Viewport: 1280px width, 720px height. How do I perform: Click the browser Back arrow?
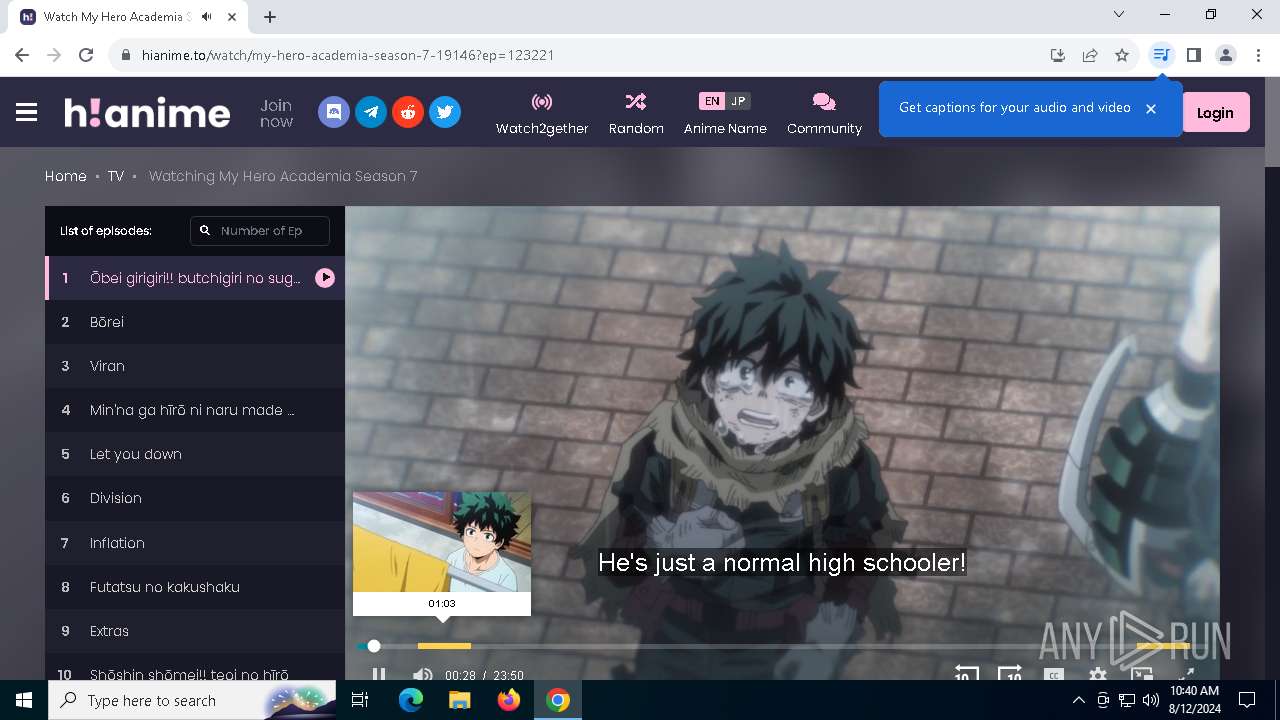[x=22, y=55]
